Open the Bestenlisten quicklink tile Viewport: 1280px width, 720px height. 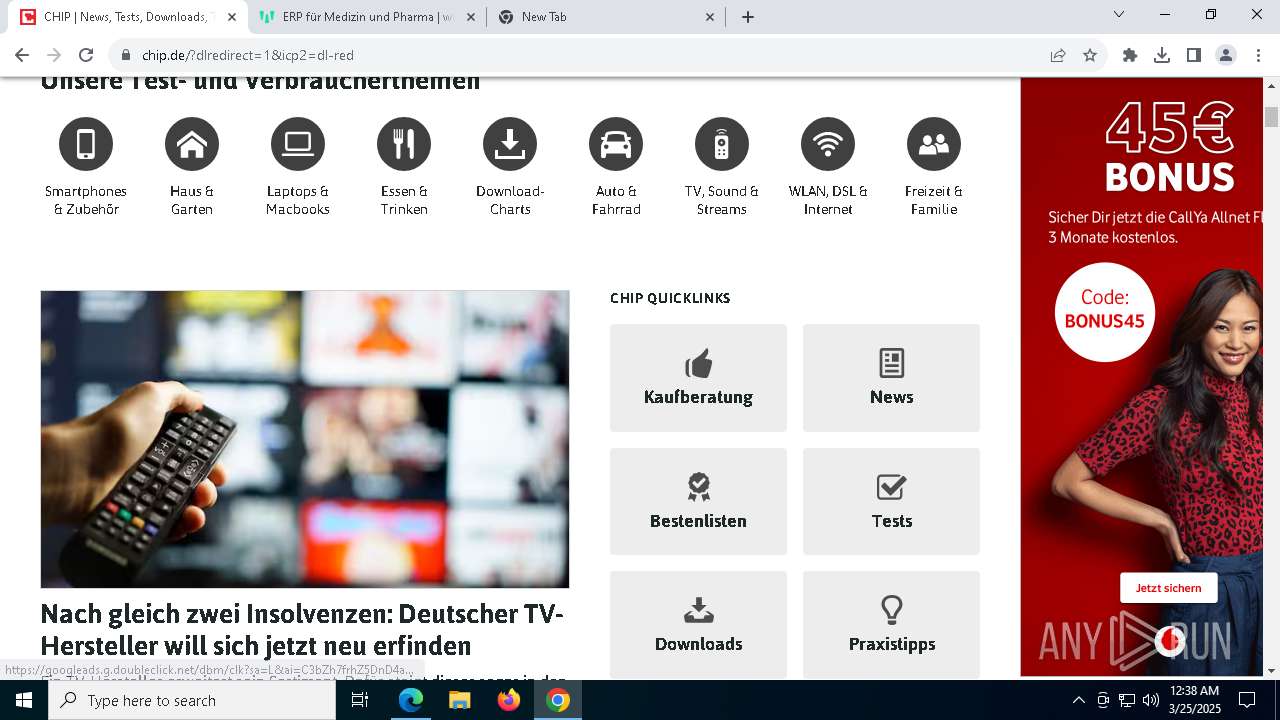pyautogui.click(x=698, y=501)
